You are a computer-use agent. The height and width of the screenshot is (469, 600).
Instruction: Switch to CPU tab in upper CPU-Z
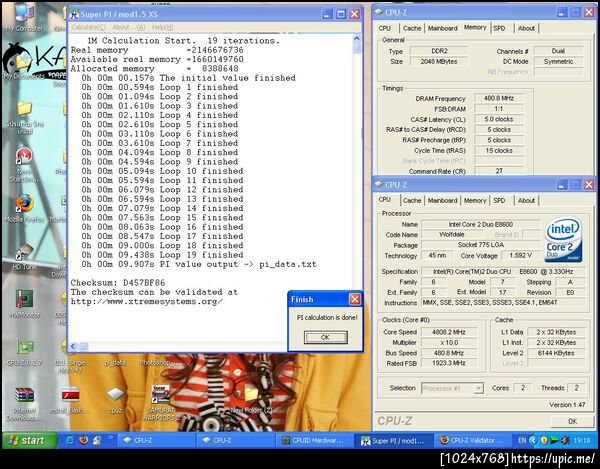coord(385,28)
